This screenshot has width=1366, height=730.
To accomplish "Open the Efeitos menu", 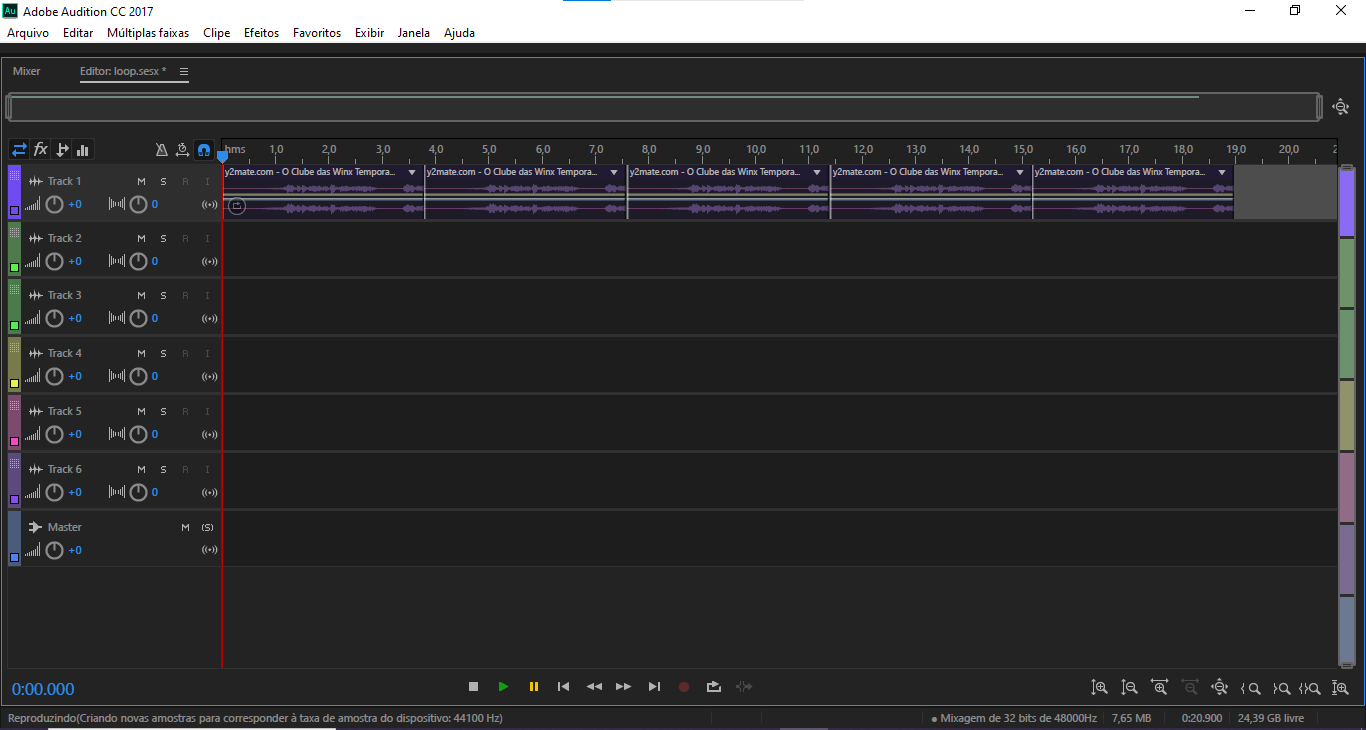I will pos(262,33).
